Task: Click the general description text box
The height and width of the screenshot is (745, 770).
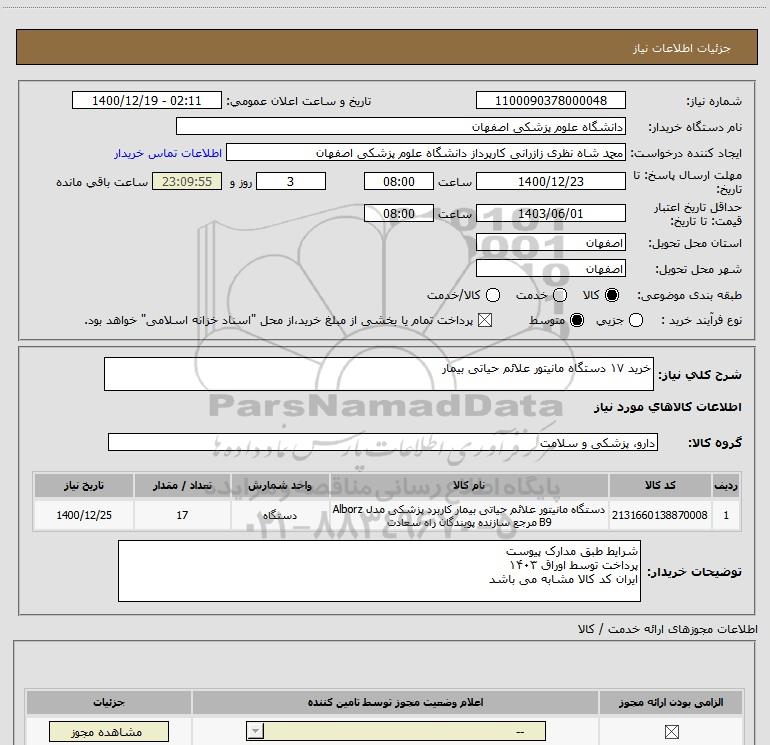Action: [379, 374]
